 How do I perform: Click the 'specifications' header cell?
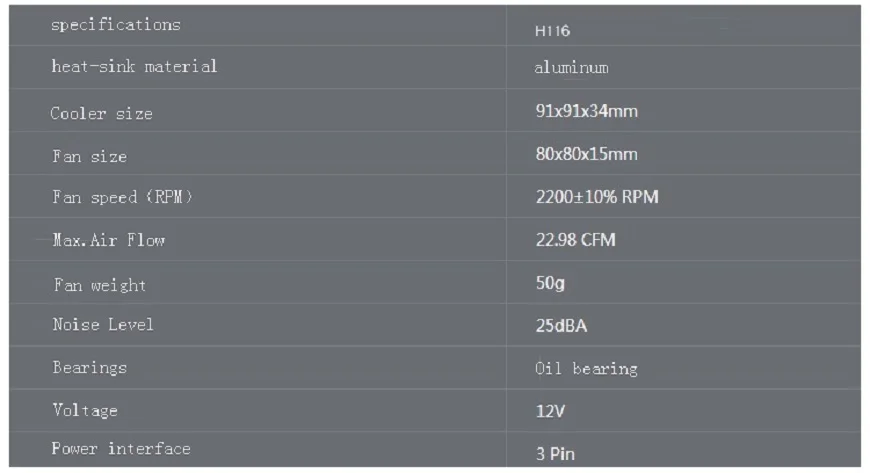coord(116,26)
